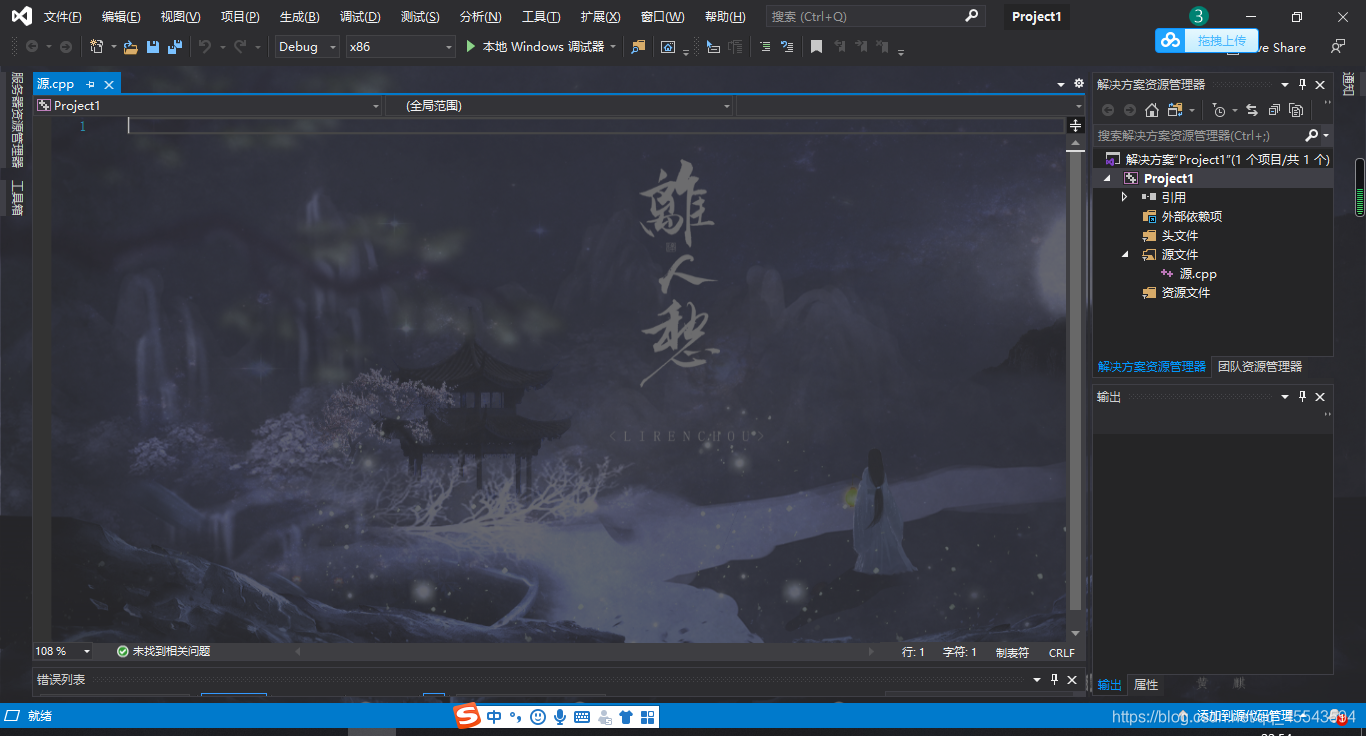Screen dimensions: 1366x736
Task: Open the Debug configuration dropdown
Action: tap(307, 46)
